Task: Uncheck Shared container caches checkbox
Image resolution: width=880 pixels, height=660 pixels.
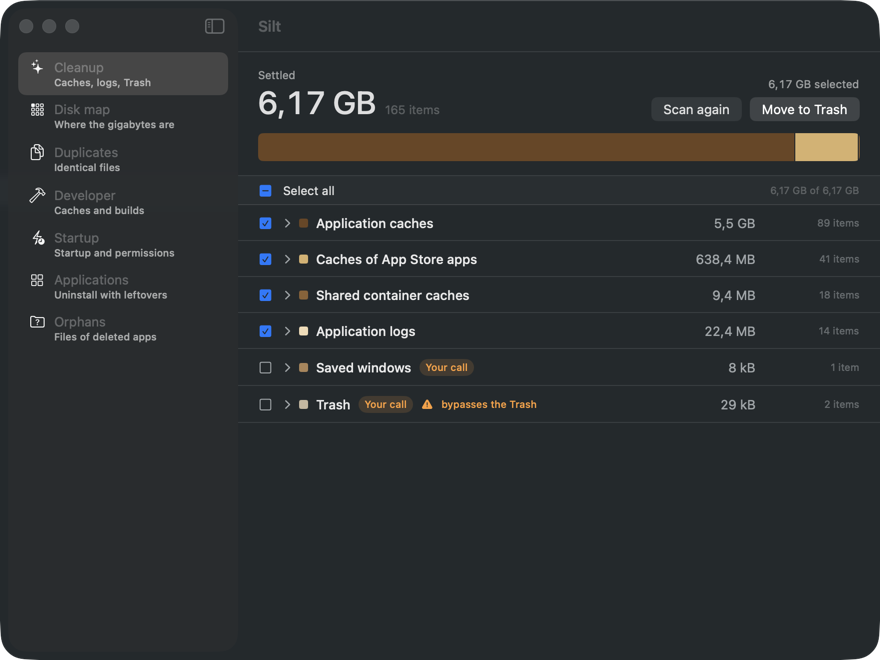Action: (265, 295)
